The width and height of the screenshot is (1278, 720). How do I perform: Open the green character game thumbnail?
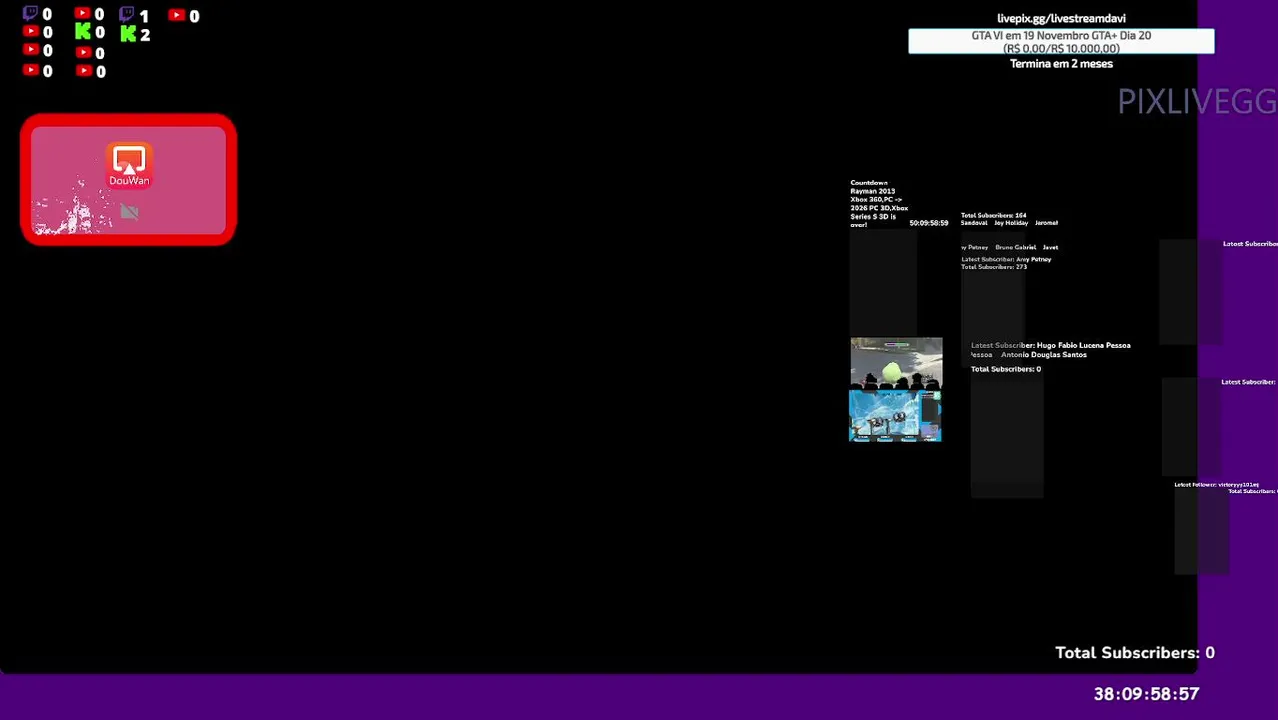pos(896,363)
